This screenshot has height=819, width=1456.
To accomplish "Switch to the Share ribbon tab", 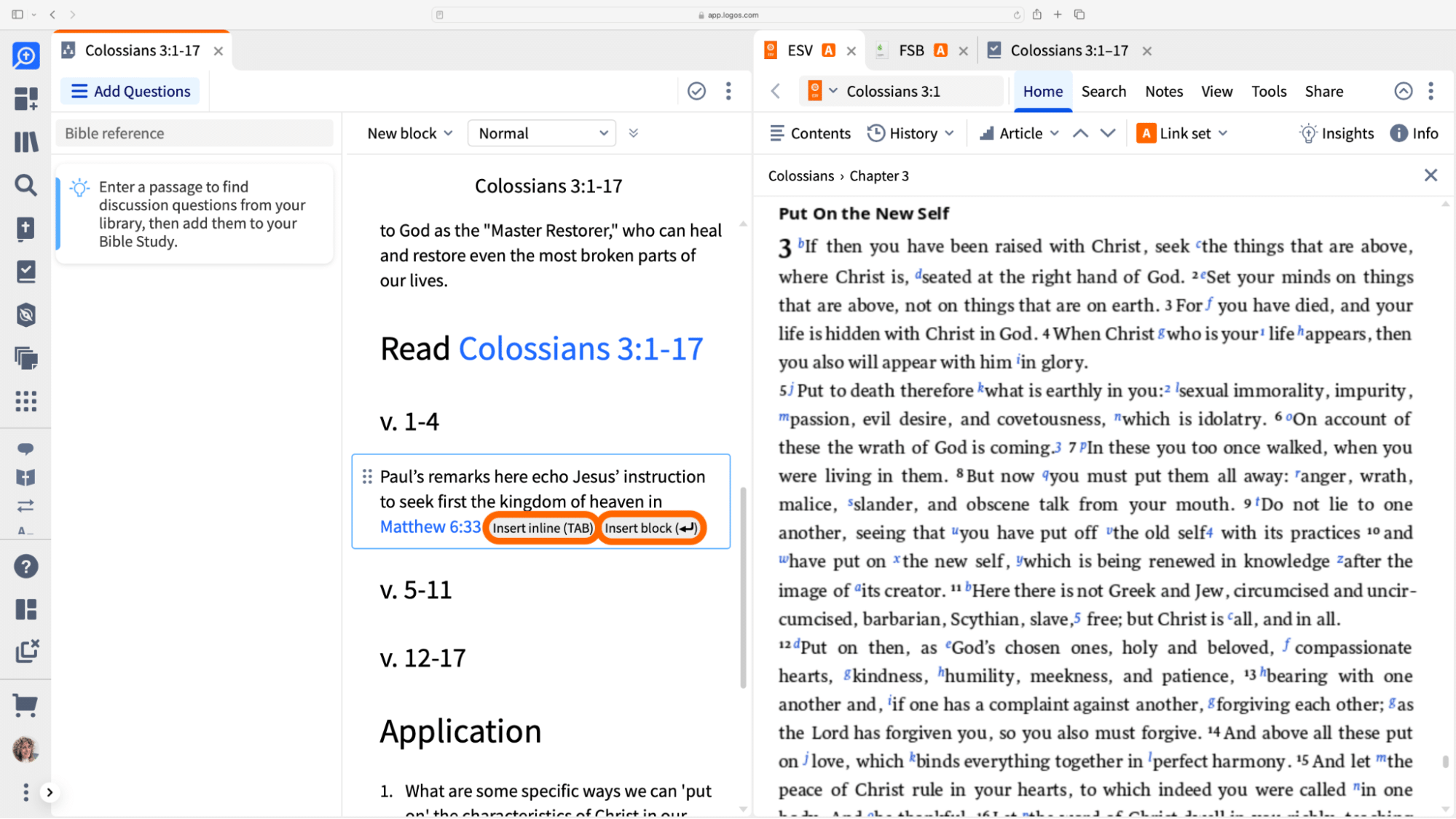I will [1323, 91].
